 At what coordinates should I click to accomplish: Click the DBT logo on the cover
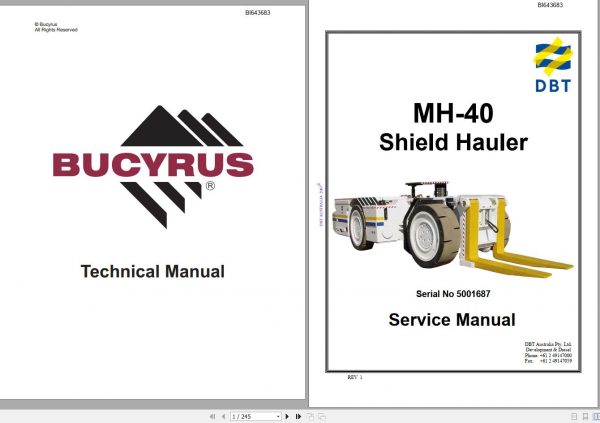click(553, 65)
